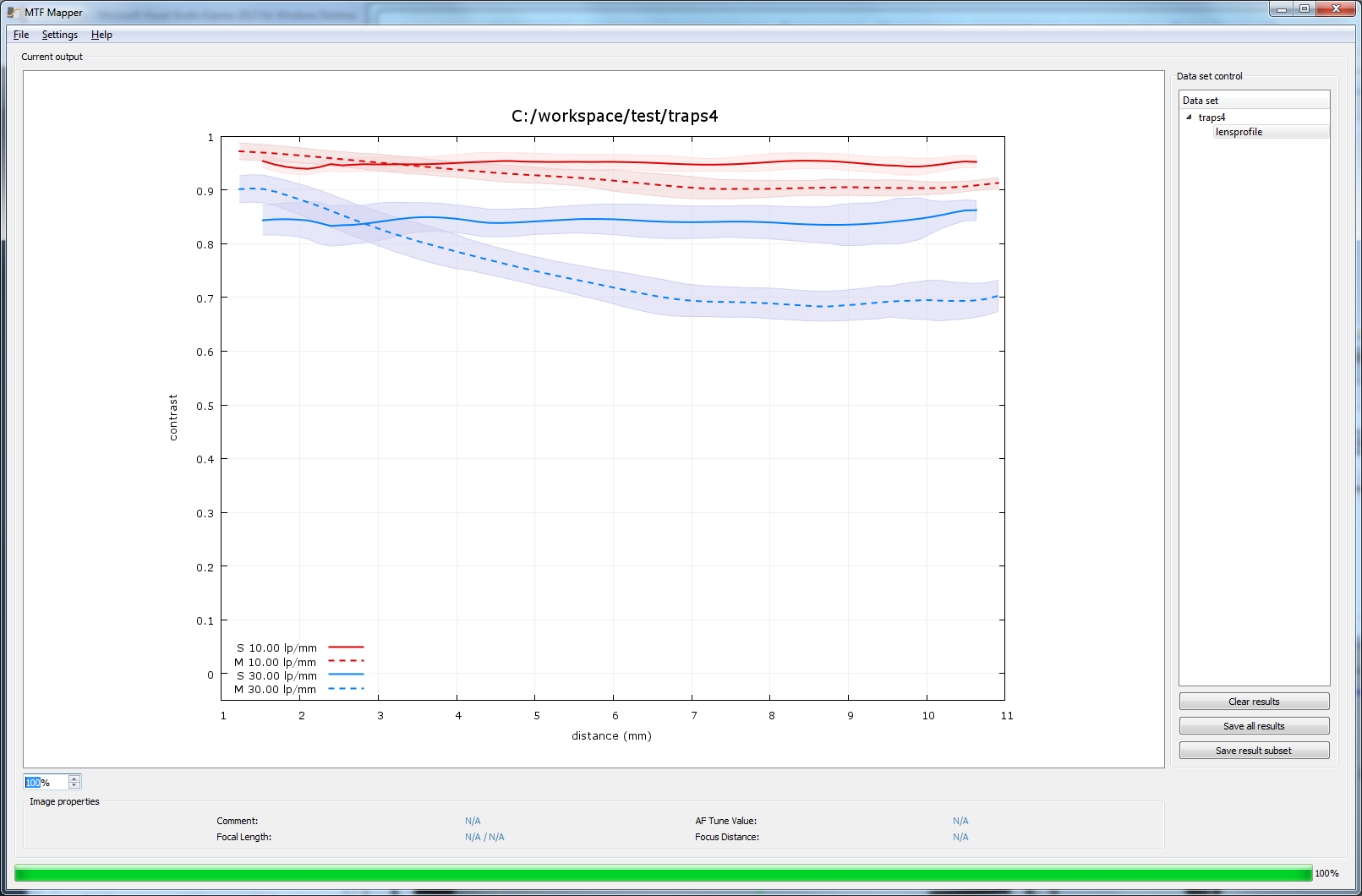Select the traps4 data set entry
The height and width of the screenshot is (896, 1362).
1212,117
